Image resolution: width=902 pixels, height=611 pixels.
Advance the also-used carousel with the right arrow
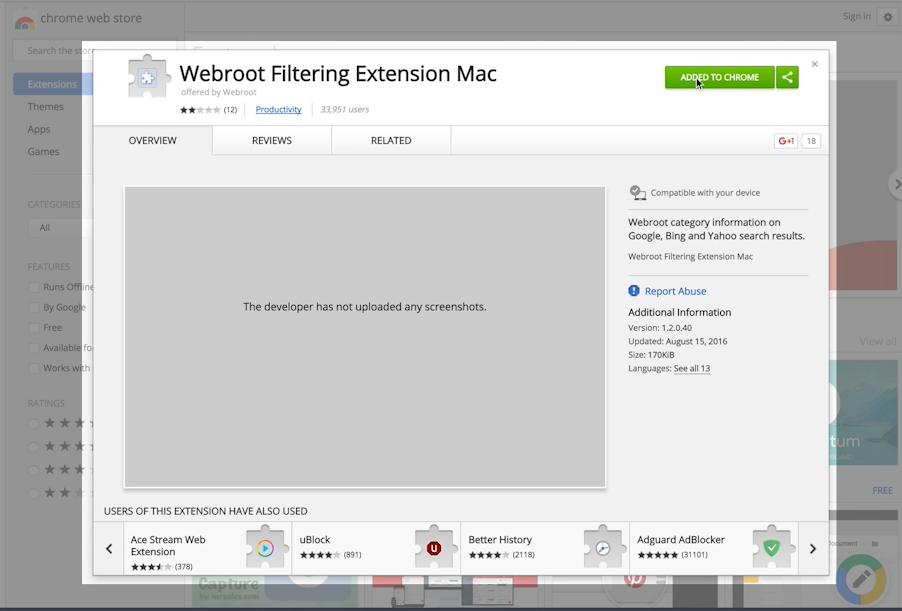[813, 548]
